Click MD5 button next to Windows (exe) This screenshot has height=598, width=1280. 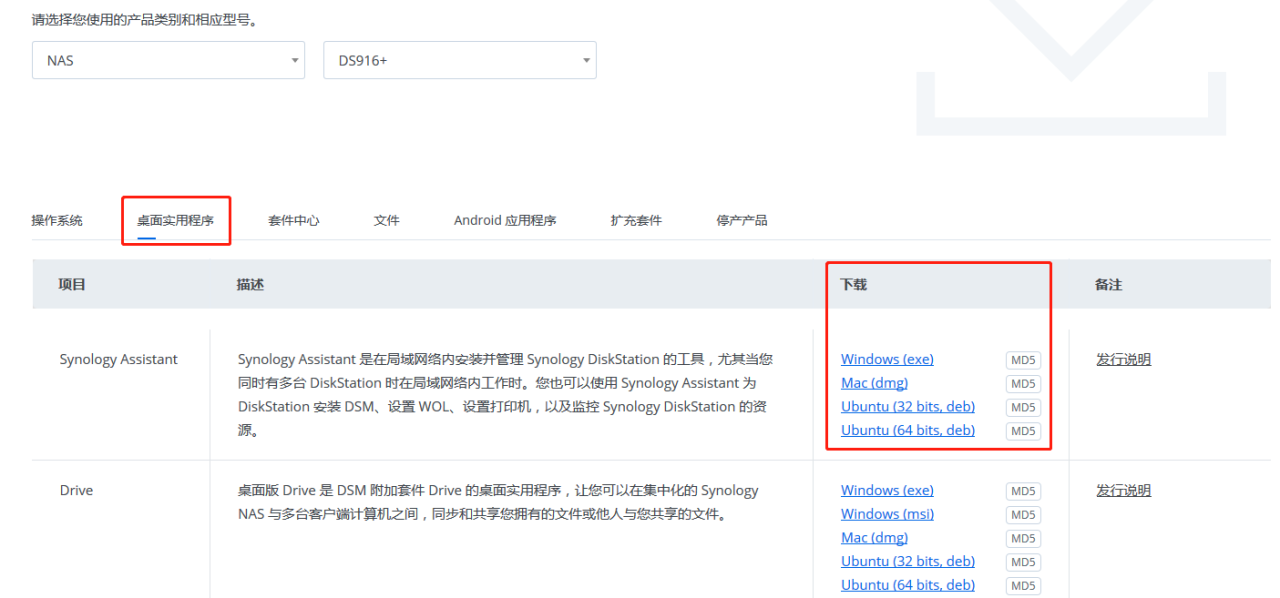[1022, 359]
